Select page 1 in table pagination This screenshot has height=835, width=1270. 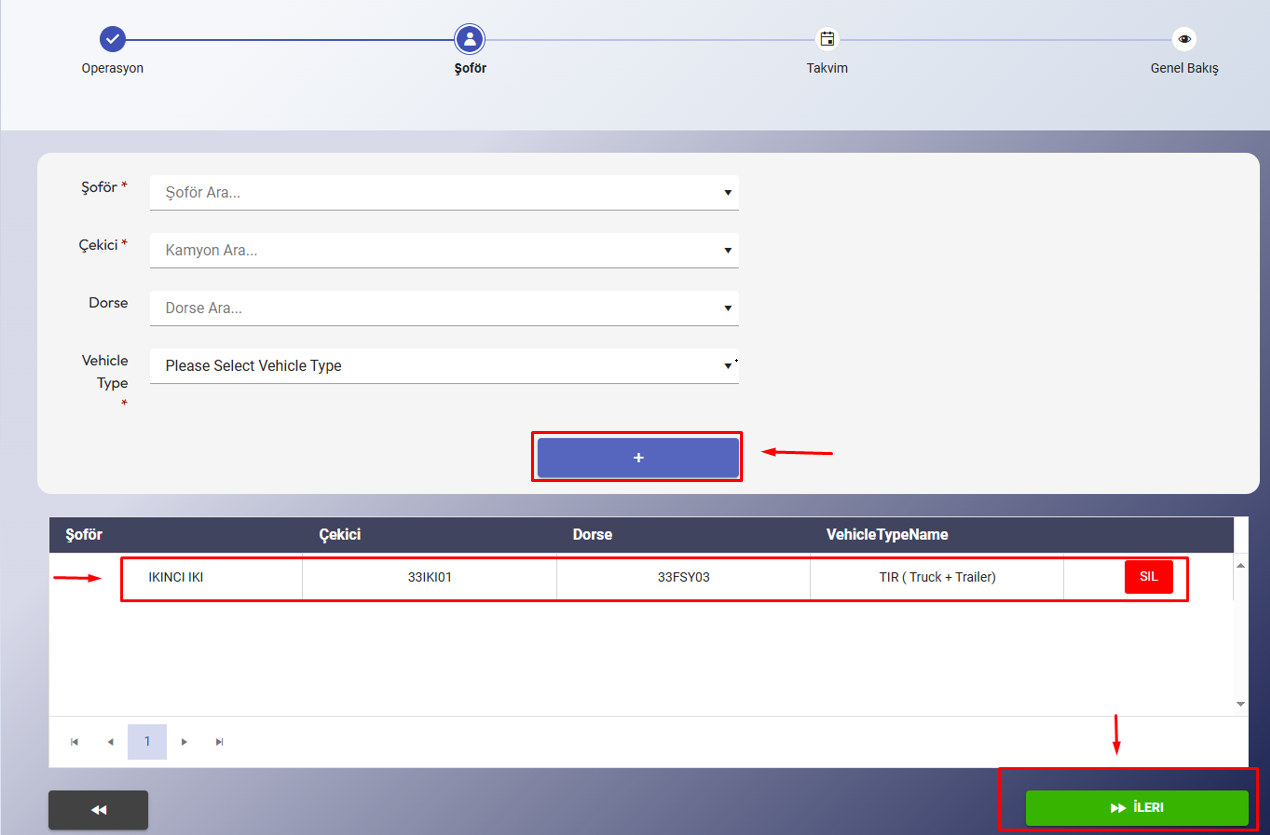click(x=147, y=742)
